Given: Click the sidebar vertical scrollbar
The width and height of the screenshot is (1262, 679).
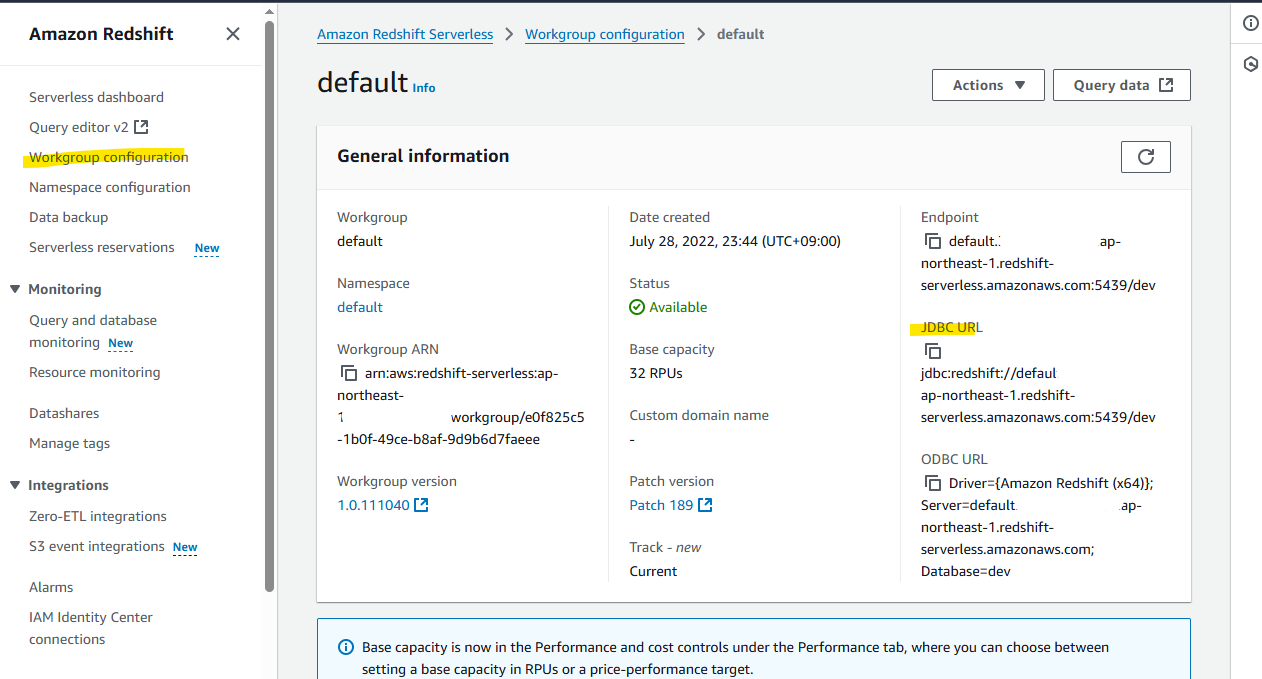Looking at the screenshot, I should pyautogui.click(x=269, y=305).
